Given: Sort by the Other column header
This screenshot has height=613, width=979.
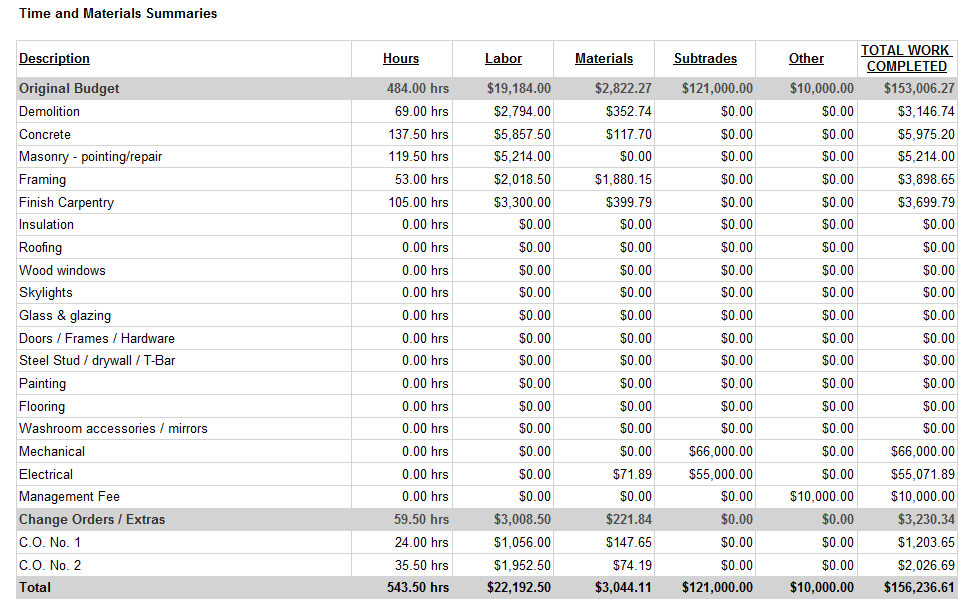Looking at the screenshot, I should [x=806, y=58].
